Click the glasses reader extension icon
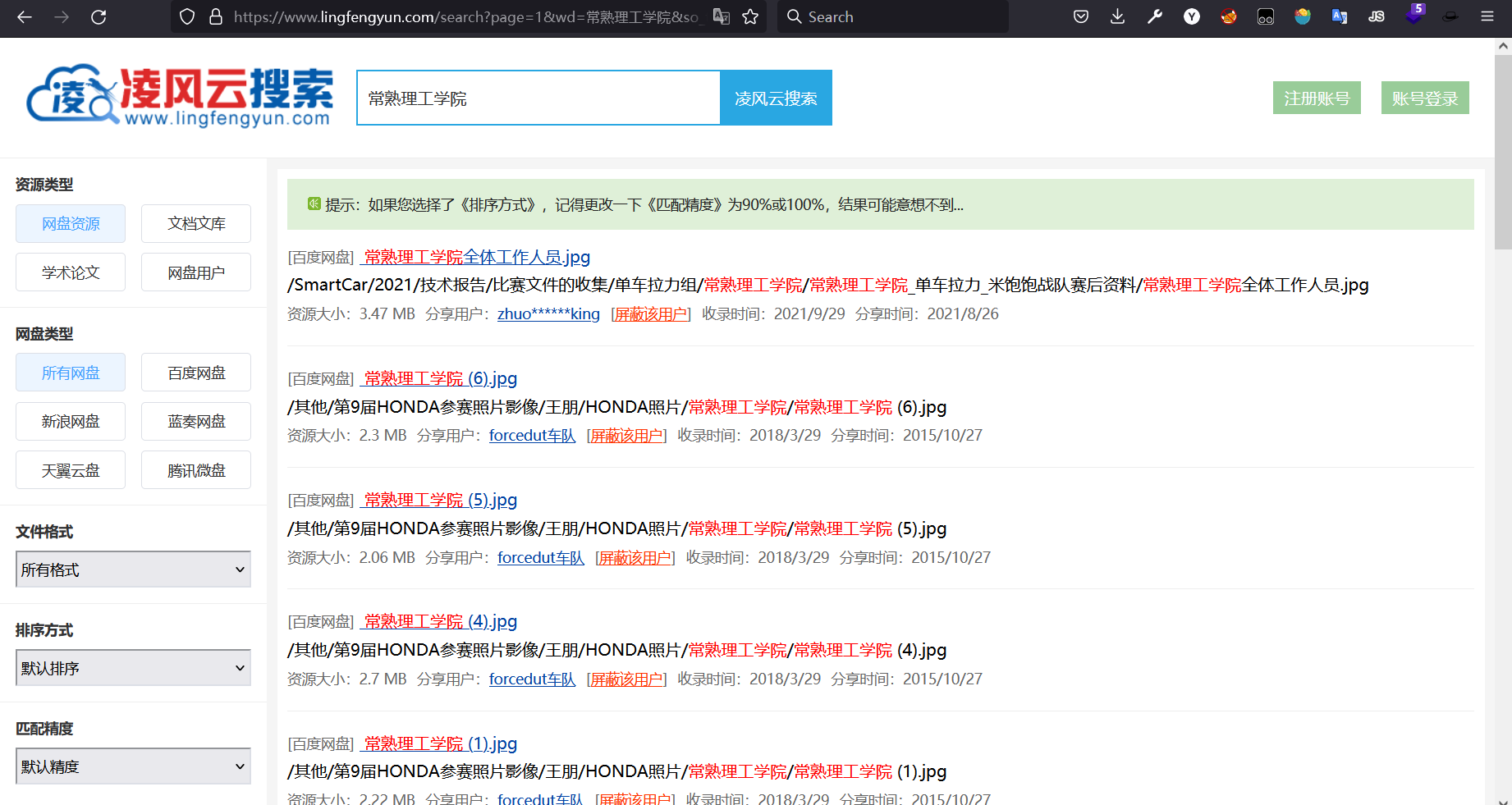 tap(1266, 16)
